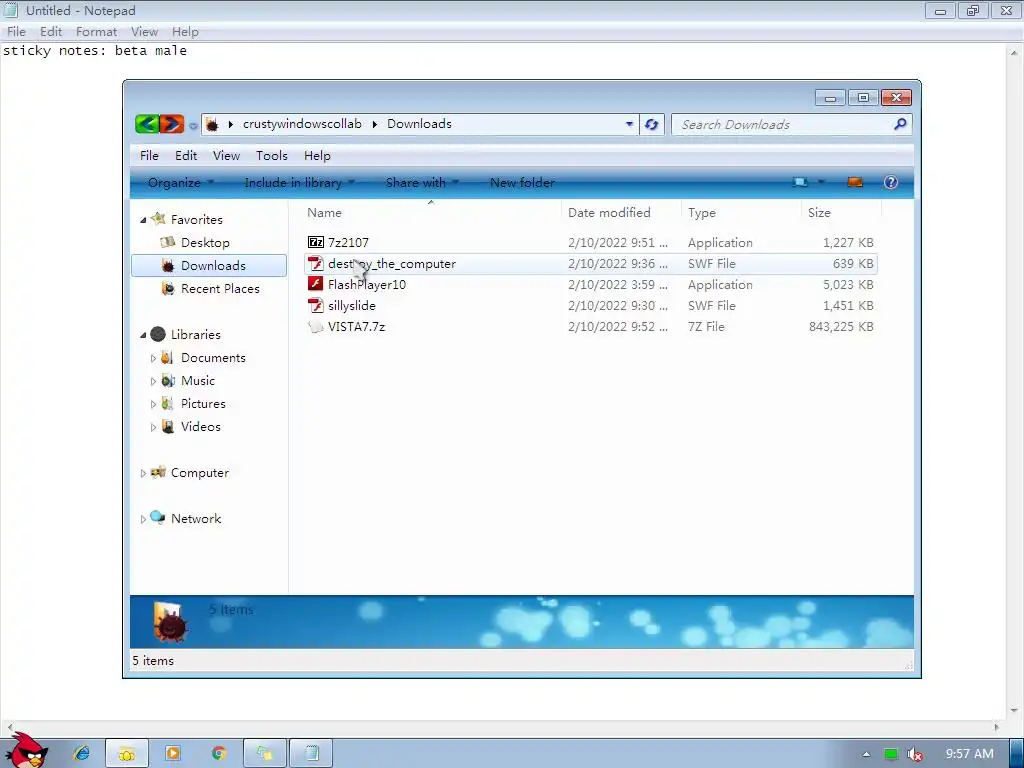Show hidden tray icons arrow
The image size is (1024, 768).
tap(866, 754)
